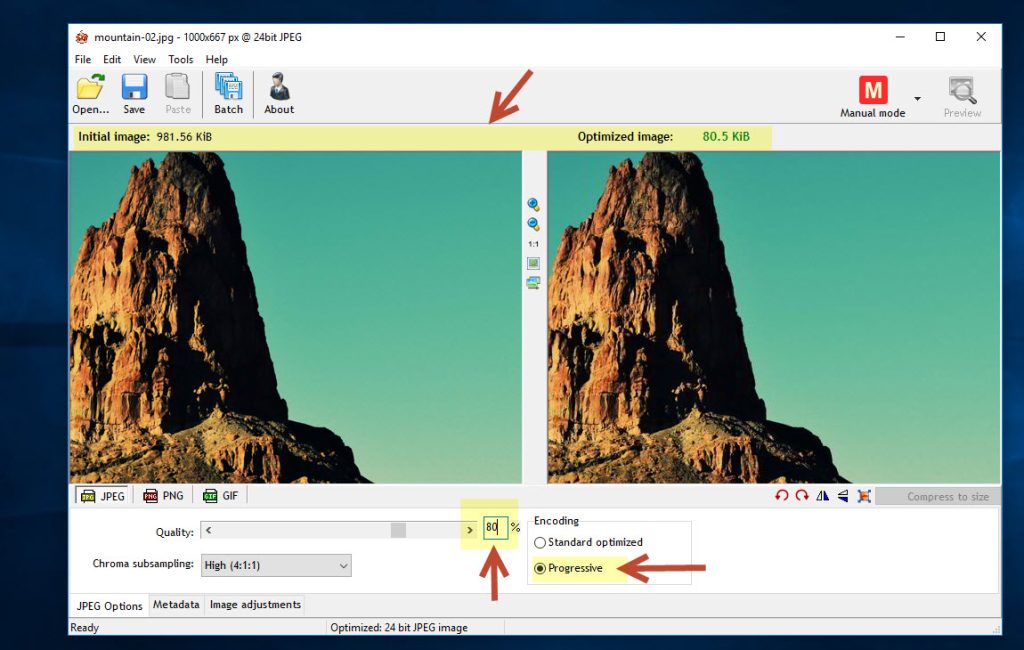Open the Metadata tab

point(176,605)
